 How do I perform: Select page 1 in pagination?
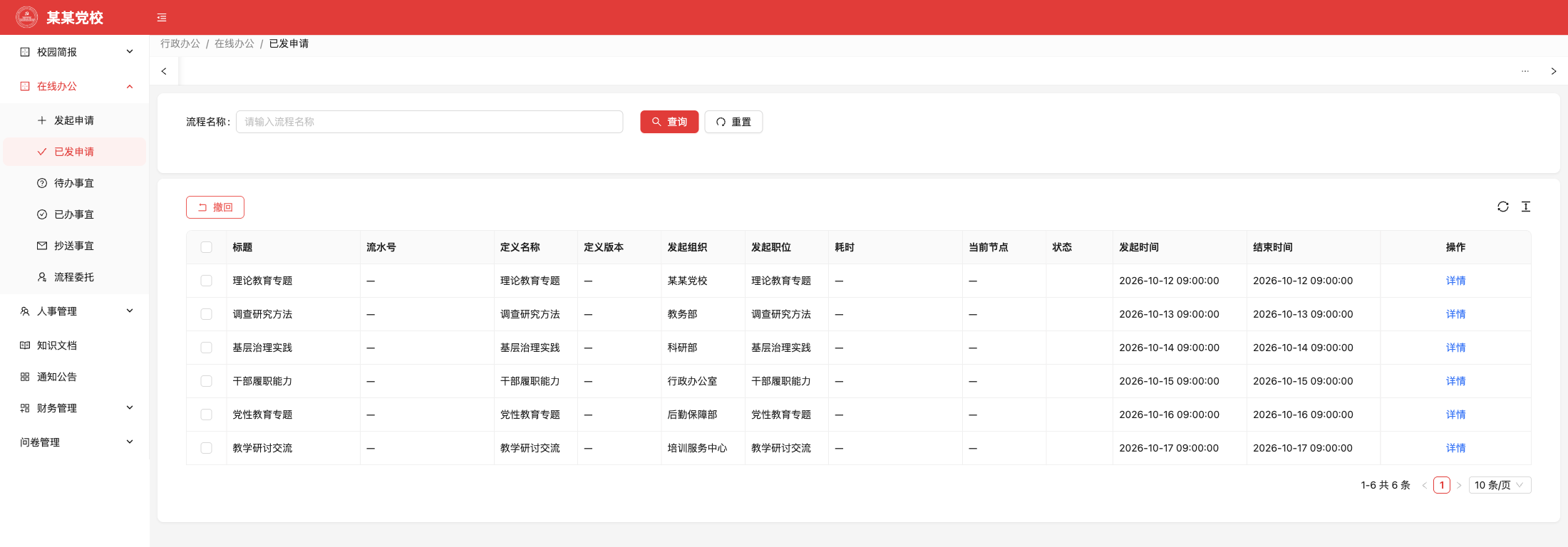(1442, 485)
